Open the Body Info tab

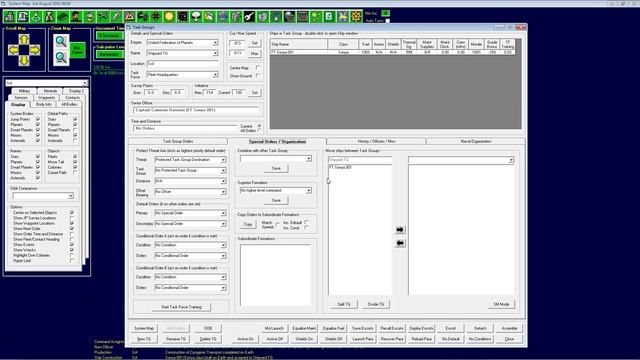44,104
